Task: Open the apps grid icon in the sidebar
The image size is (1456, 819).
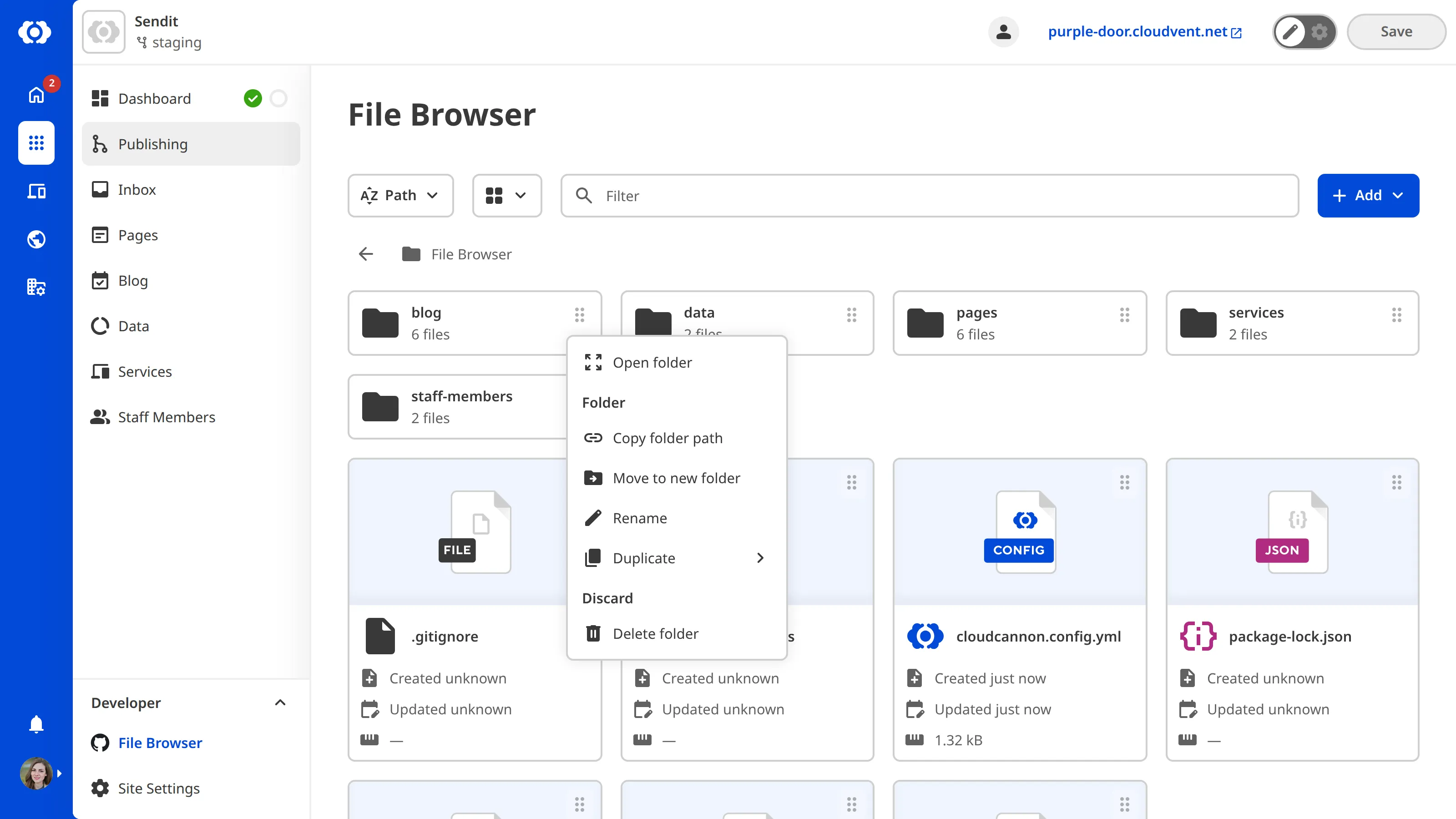Action: point(35,142)
